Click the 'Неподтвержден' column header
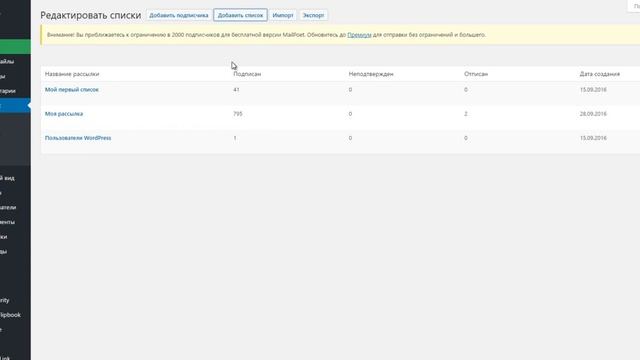Image resolution: width=640 pixels, height=360 pixels. (x=371, y=74)
